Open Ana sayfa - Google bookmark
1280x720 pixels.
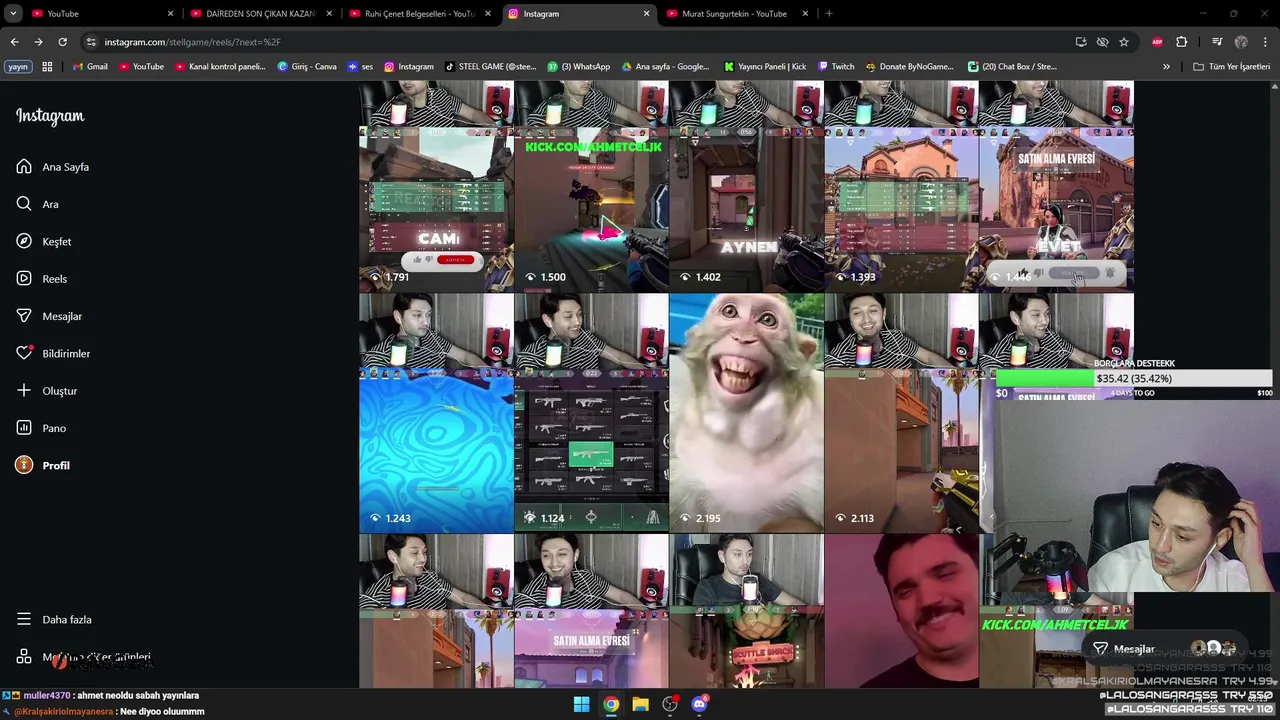point(665,67)
